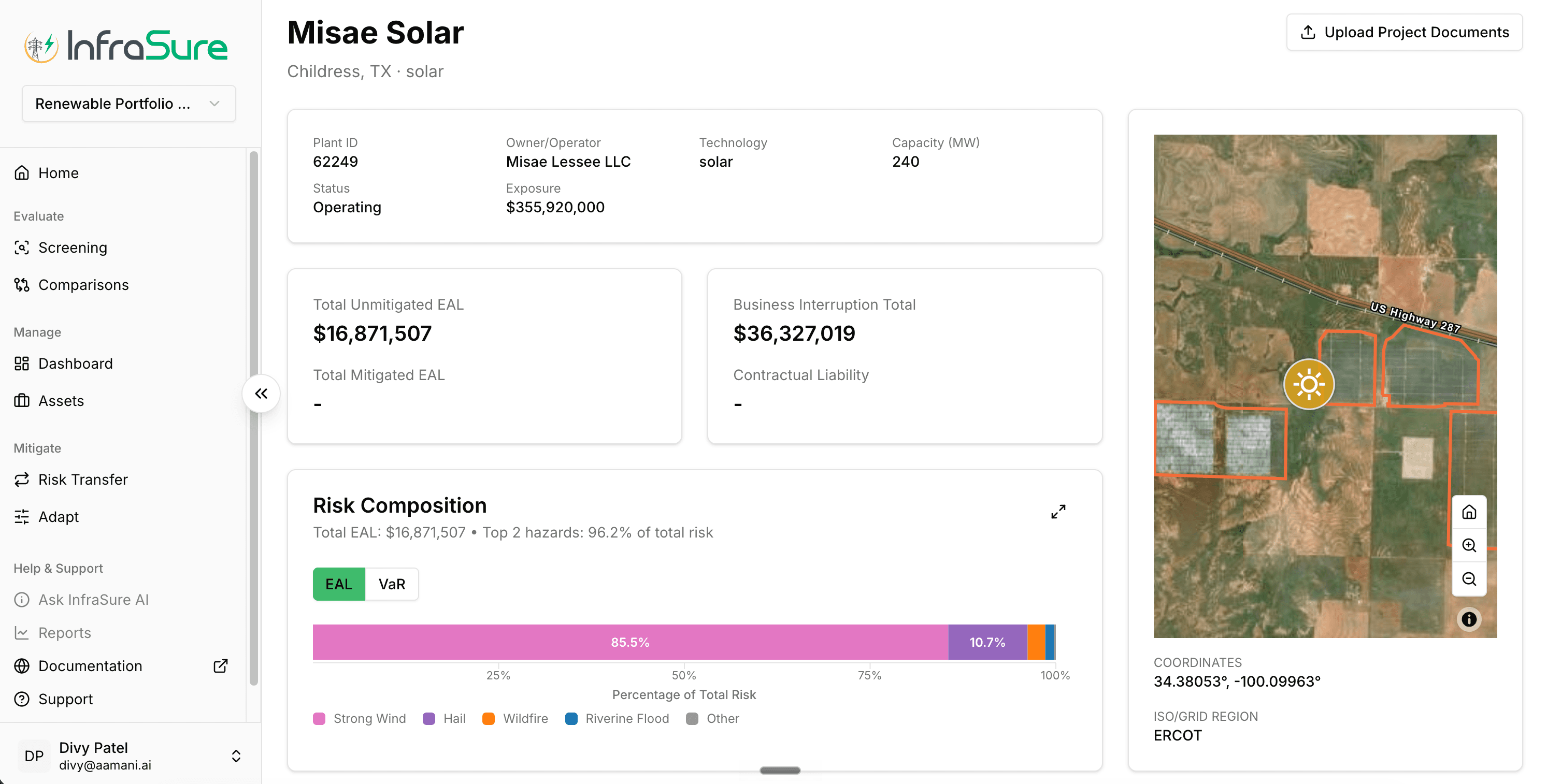Open the Assets page
This screenshot has width=1547, height=784.
[x=61, y=400]
